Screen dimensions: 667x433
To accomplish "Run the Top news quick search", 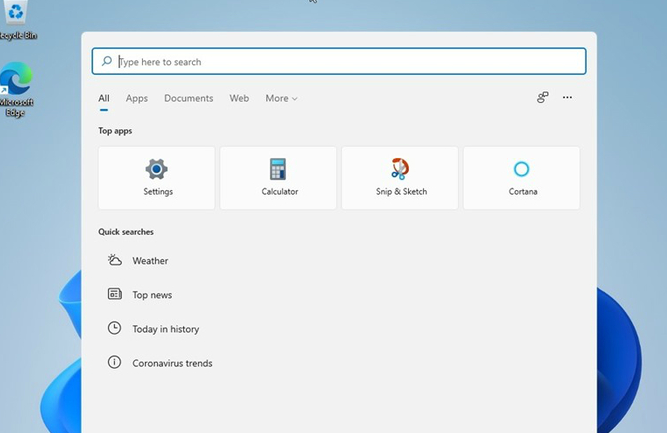I will (152, 295).
